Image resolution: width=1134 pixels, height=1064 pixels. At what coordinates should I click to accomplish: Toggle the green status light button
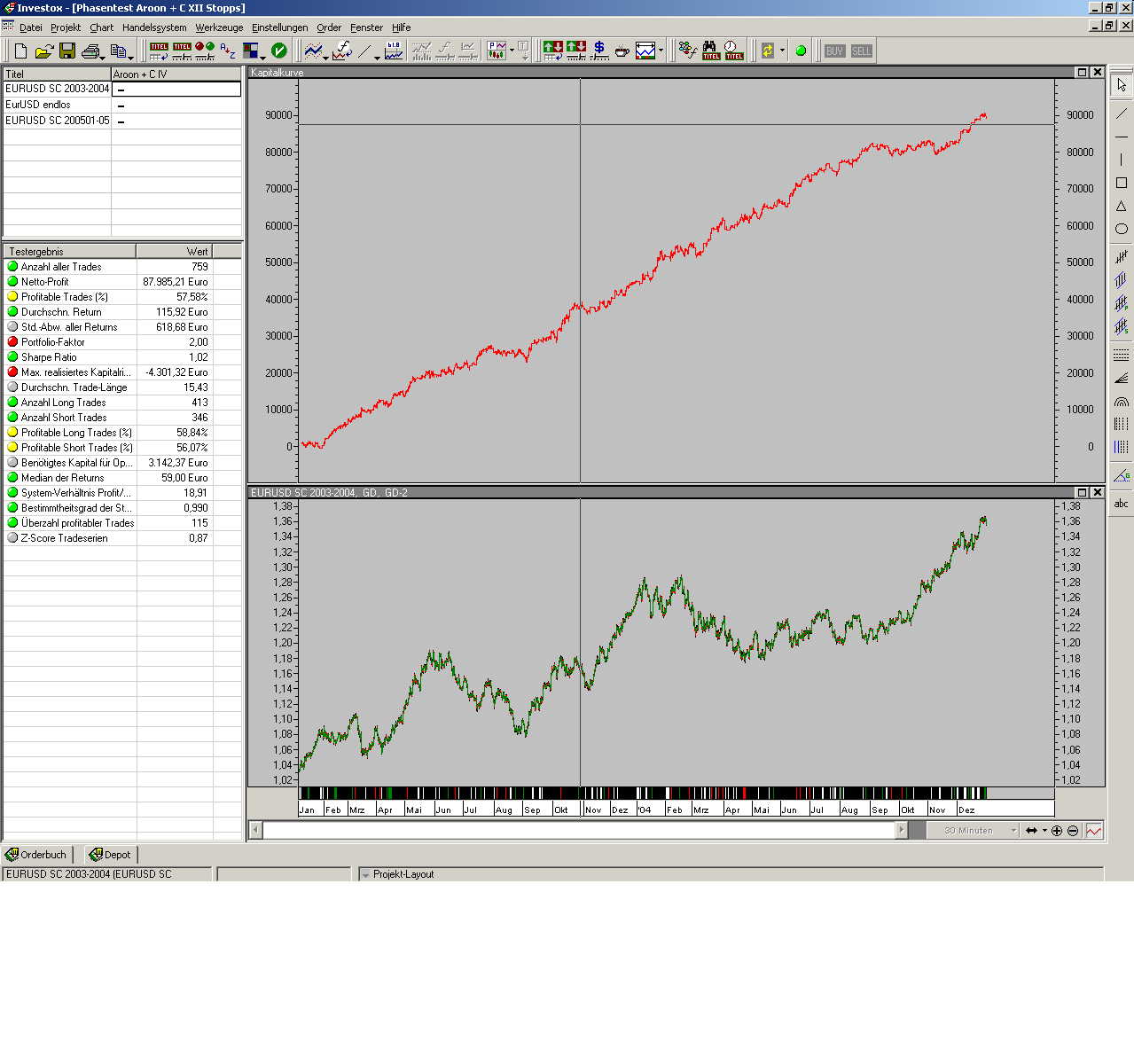pyautogui.click(x=802, y=51)
